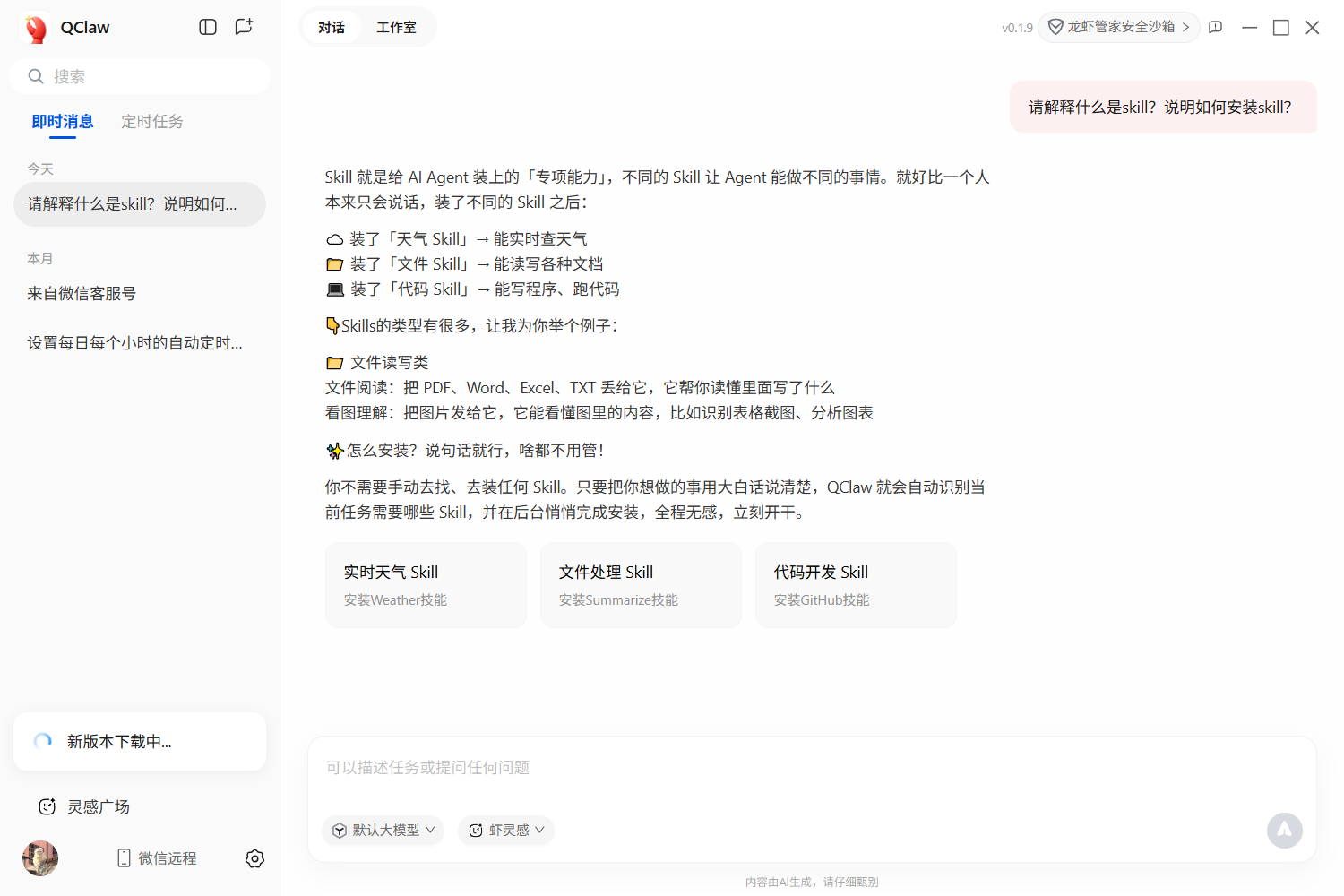Click the 今天 section label

point(40,168)
